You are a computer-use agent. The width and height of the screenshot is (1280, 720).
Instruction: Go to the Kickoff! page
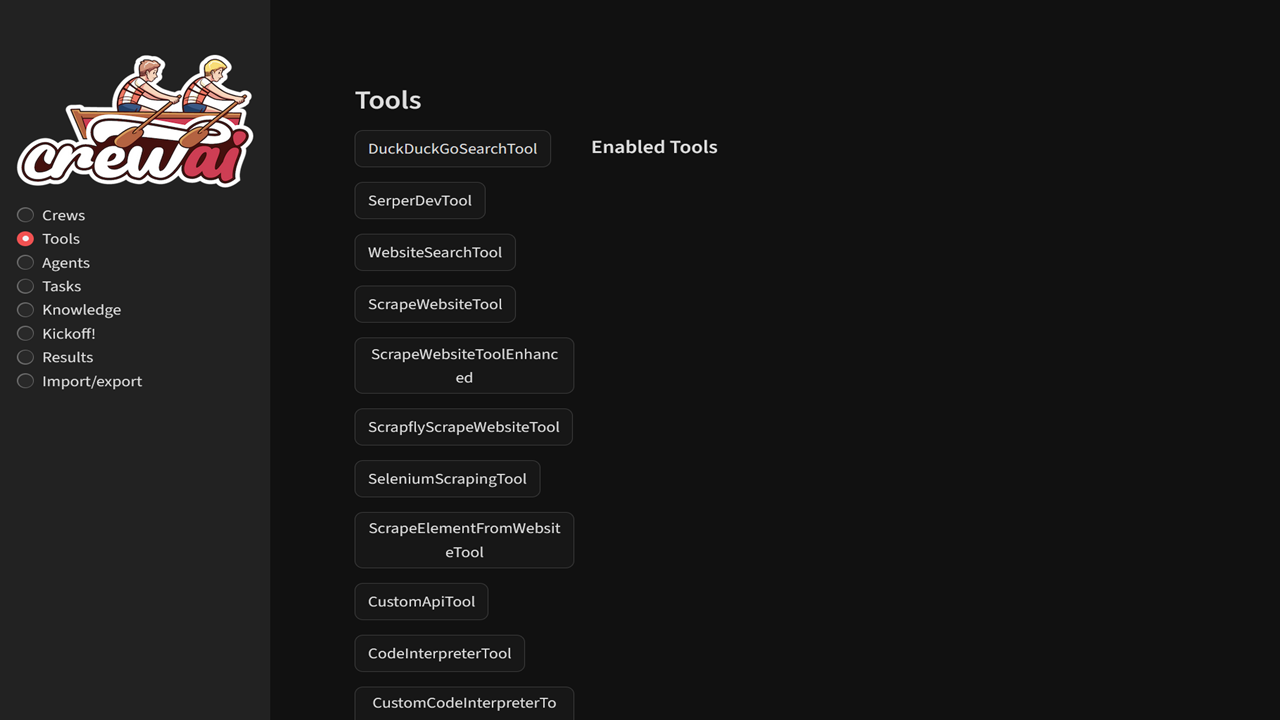tap(56, 334)
